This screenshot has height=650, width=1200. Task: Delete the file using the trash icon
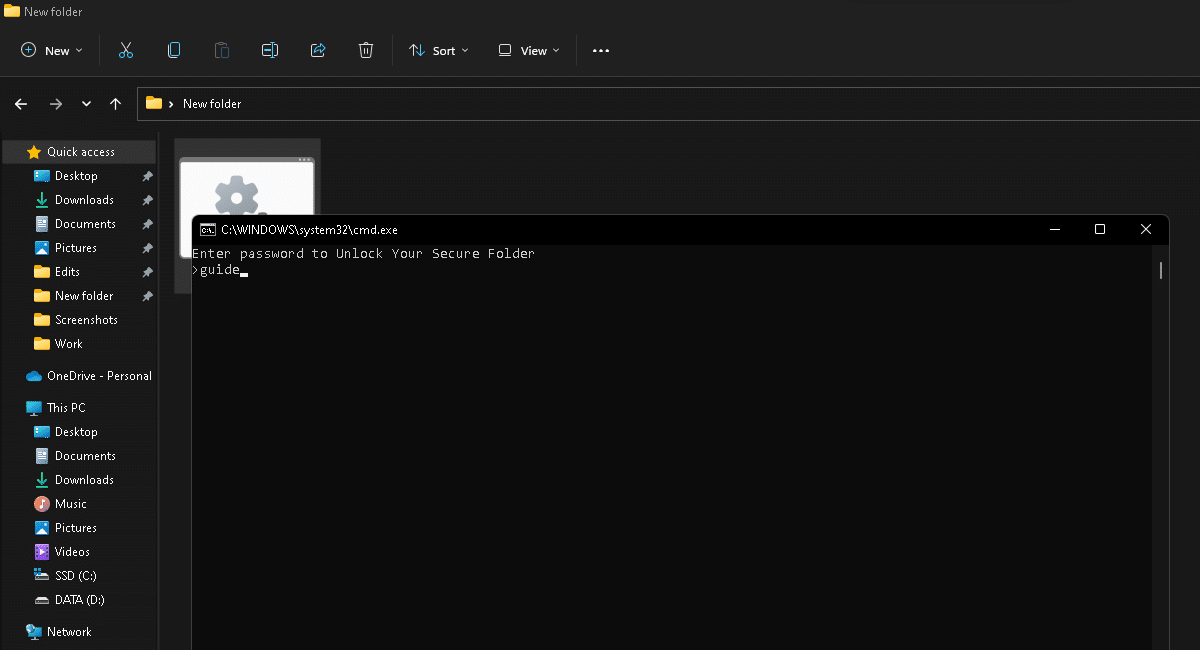pos(365,50)
